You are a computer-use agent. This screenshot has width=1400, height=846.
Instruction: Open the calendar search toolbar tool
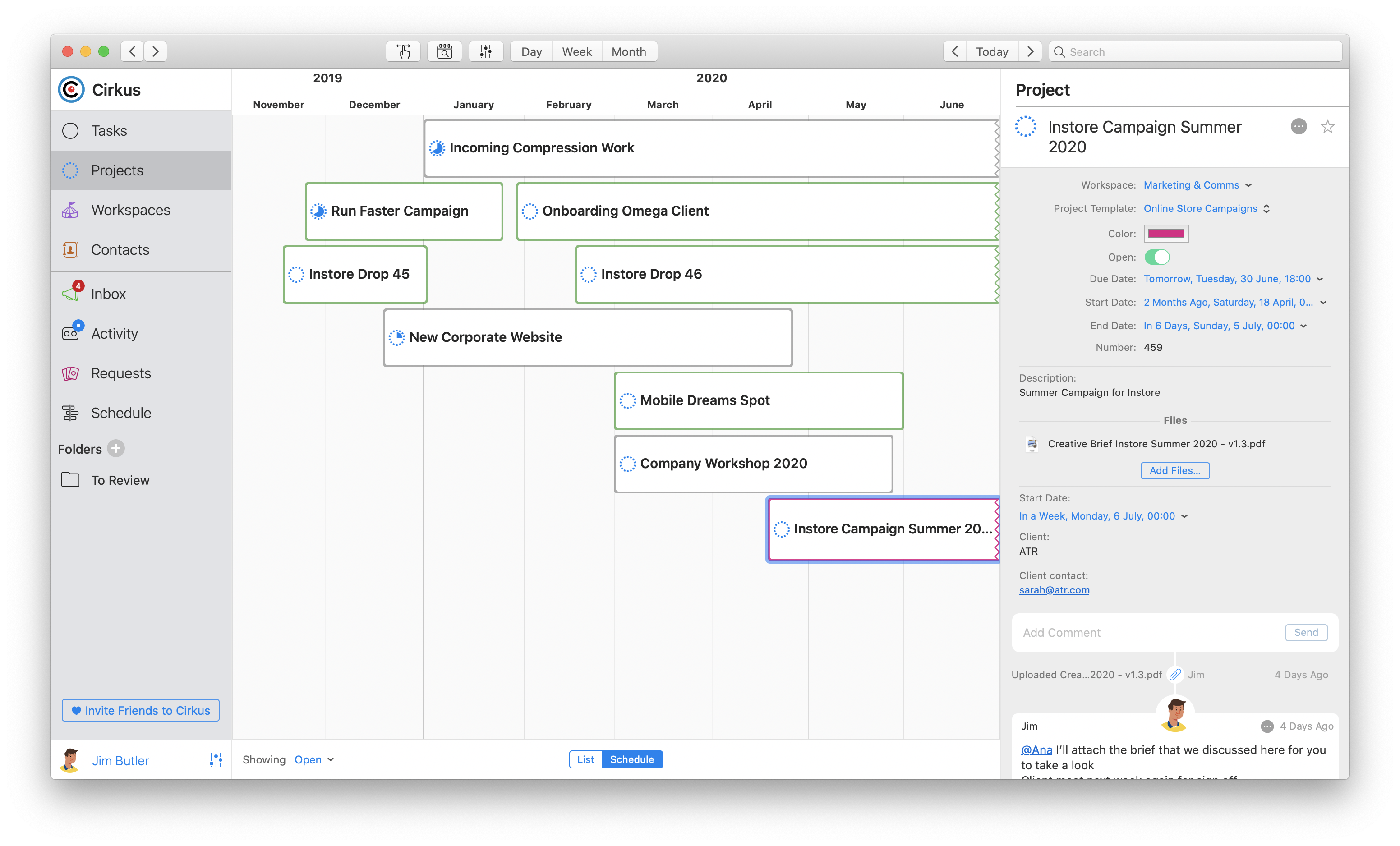(444, 52)
